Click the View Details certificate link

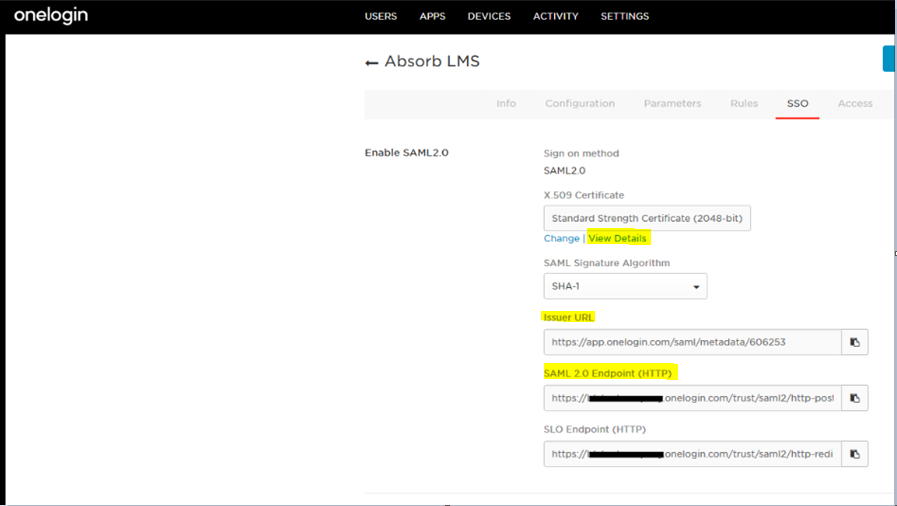[x=617, y=238]
